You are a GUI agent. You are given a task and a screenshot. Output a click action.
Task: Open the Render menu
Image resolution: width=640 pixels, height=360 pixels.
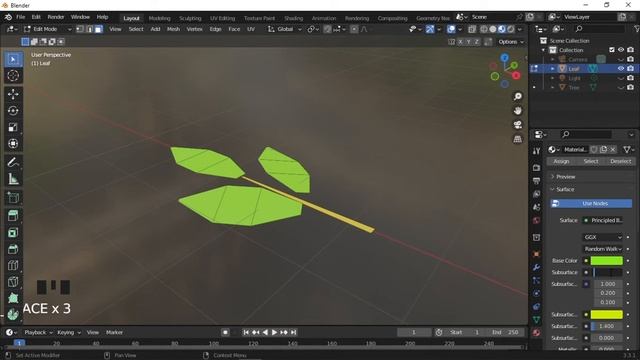click(x=56, y=17)
